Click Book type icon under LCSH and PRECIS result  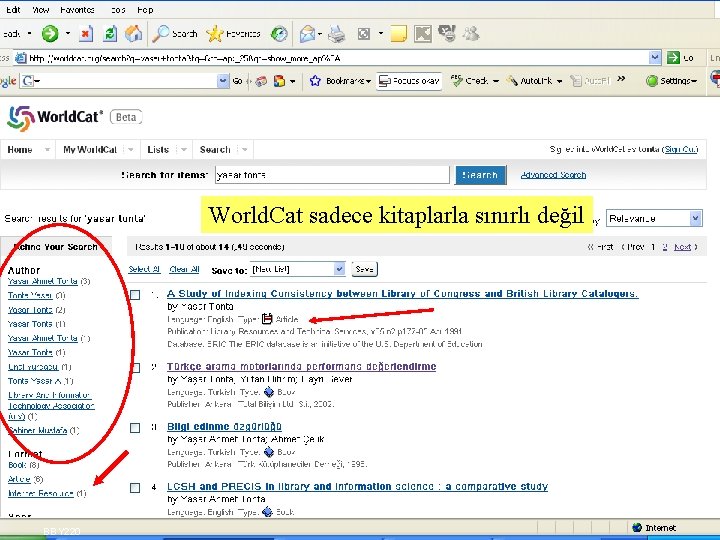pos(267,512)
